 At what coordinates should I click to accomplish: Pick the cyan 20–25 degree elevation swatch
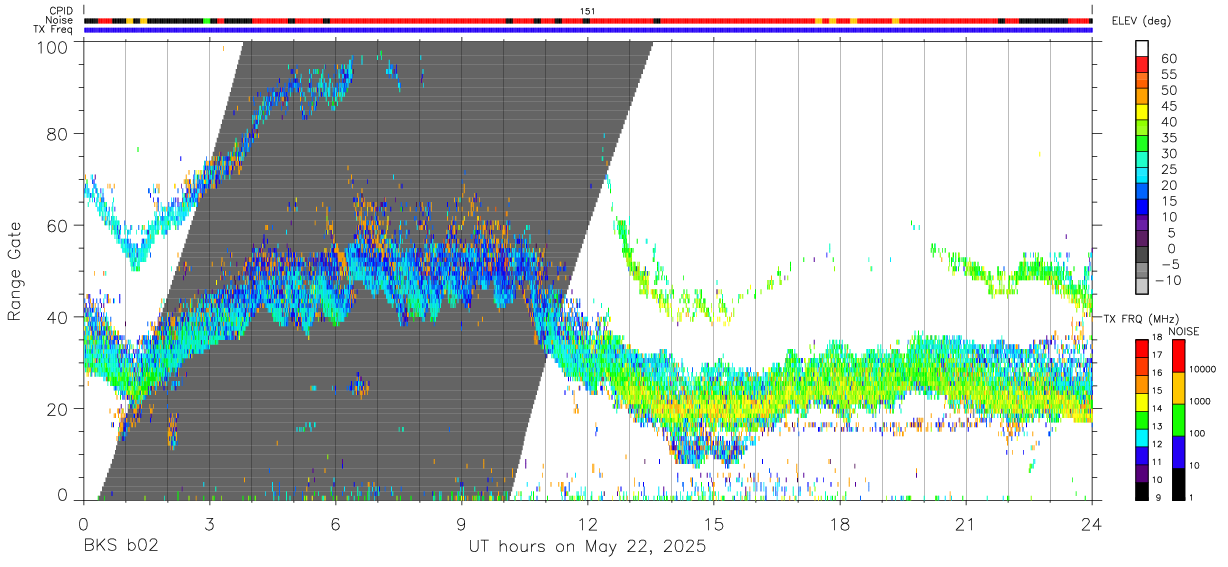(1142, 177)
